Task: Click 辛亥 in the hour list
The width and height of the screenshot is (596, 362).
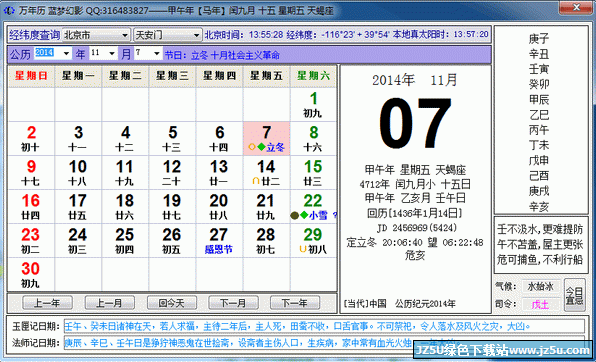Action: pos(539,206)
